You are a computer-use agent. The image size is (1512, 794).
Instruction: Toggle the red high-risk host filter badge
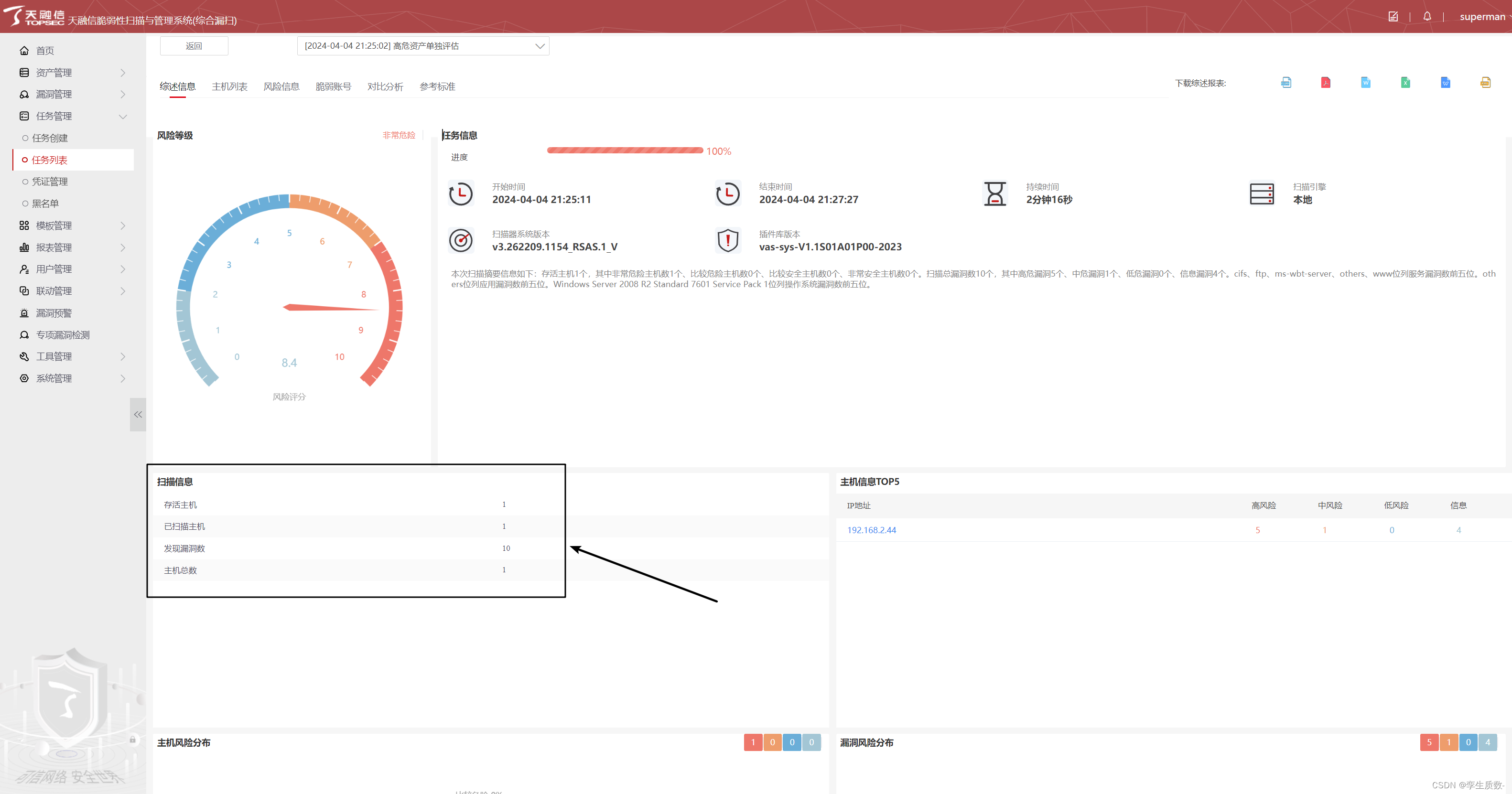click(x=753, y=742)
